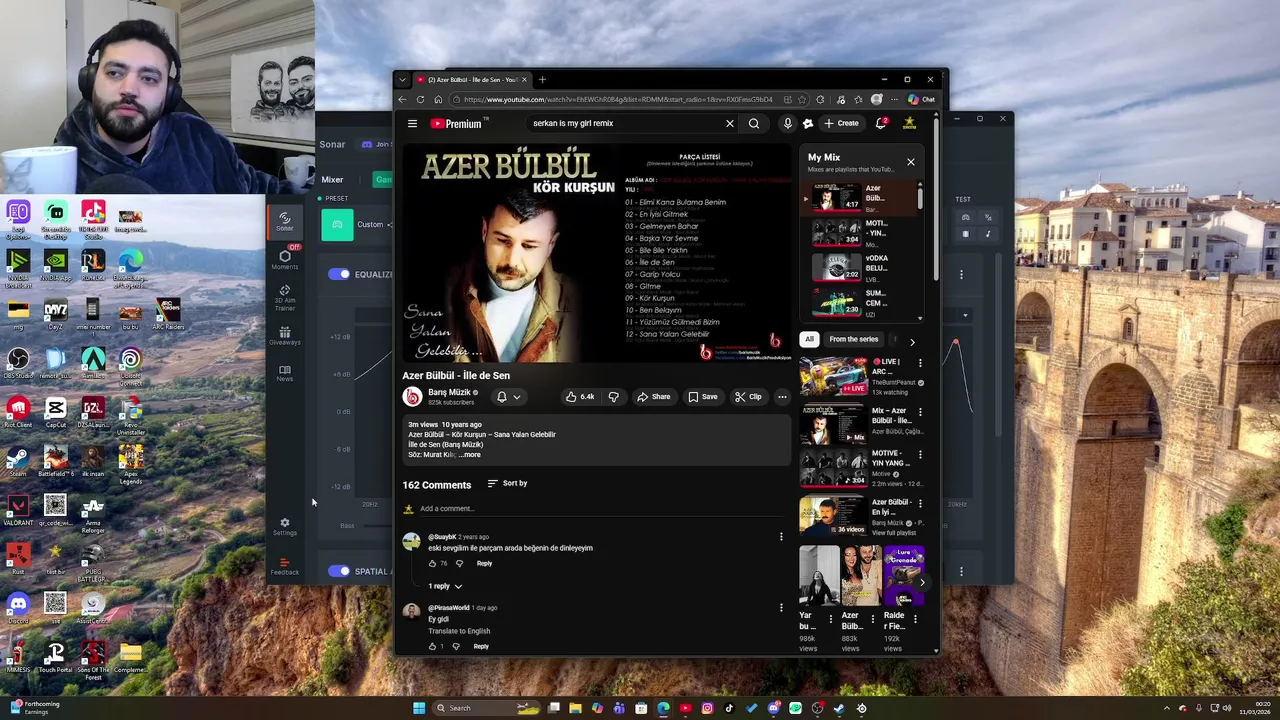The height and width of the screenshot is (720, 1280).
Task: Reply to @SuaybK's comment
Action: (x=484, y=563)
